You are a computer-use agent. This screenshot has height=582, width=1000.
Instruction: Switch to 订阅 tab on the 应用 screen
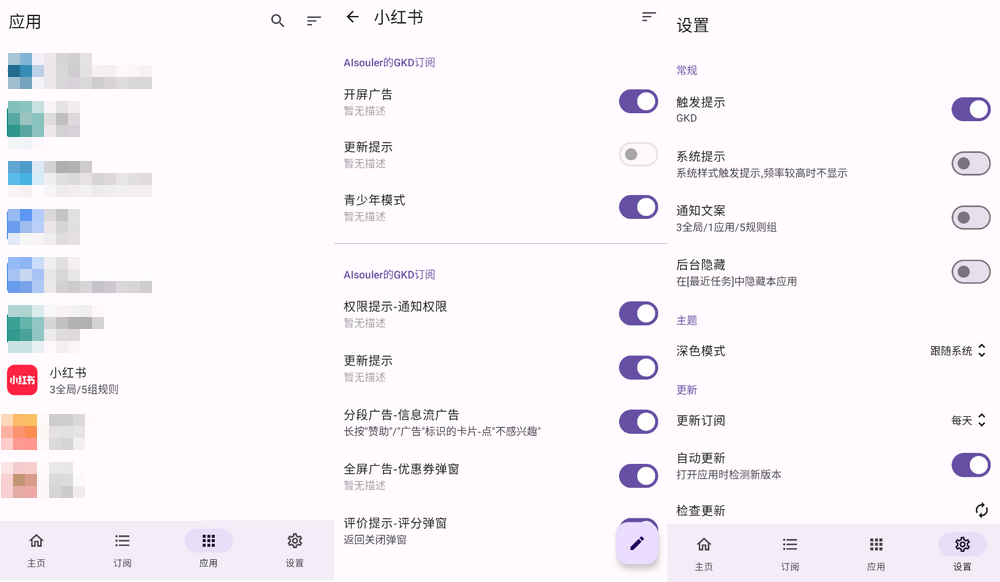pyautogui.click(x=122, y=548)
